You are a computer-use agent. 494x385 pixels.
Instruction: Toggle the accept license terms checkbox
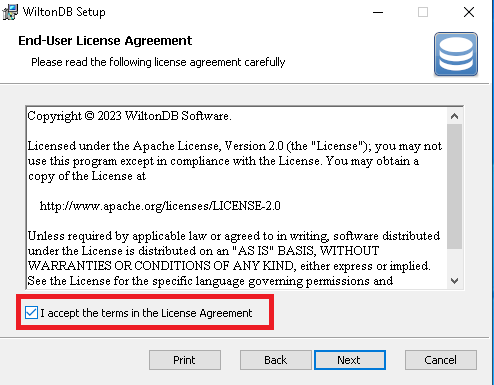point(31,313)
